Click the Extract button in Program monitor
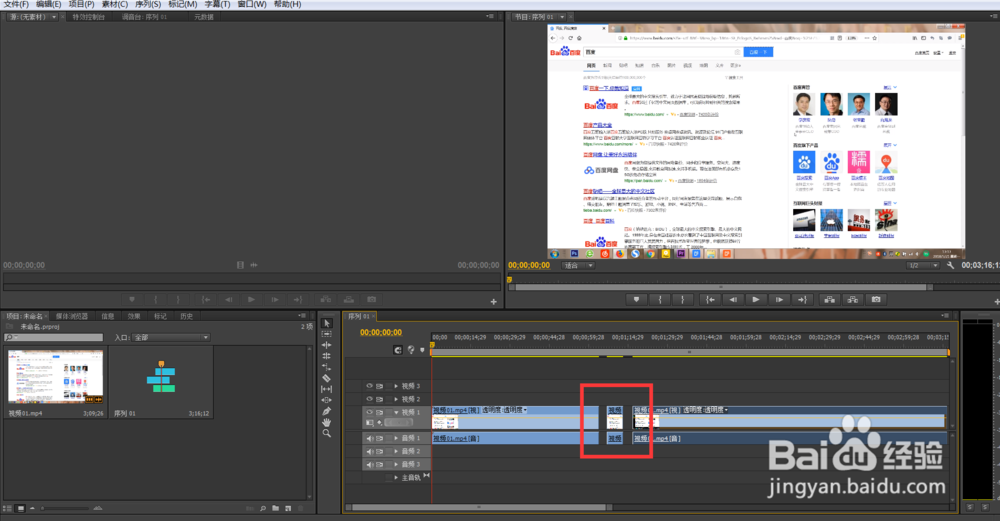 [853, 299]
